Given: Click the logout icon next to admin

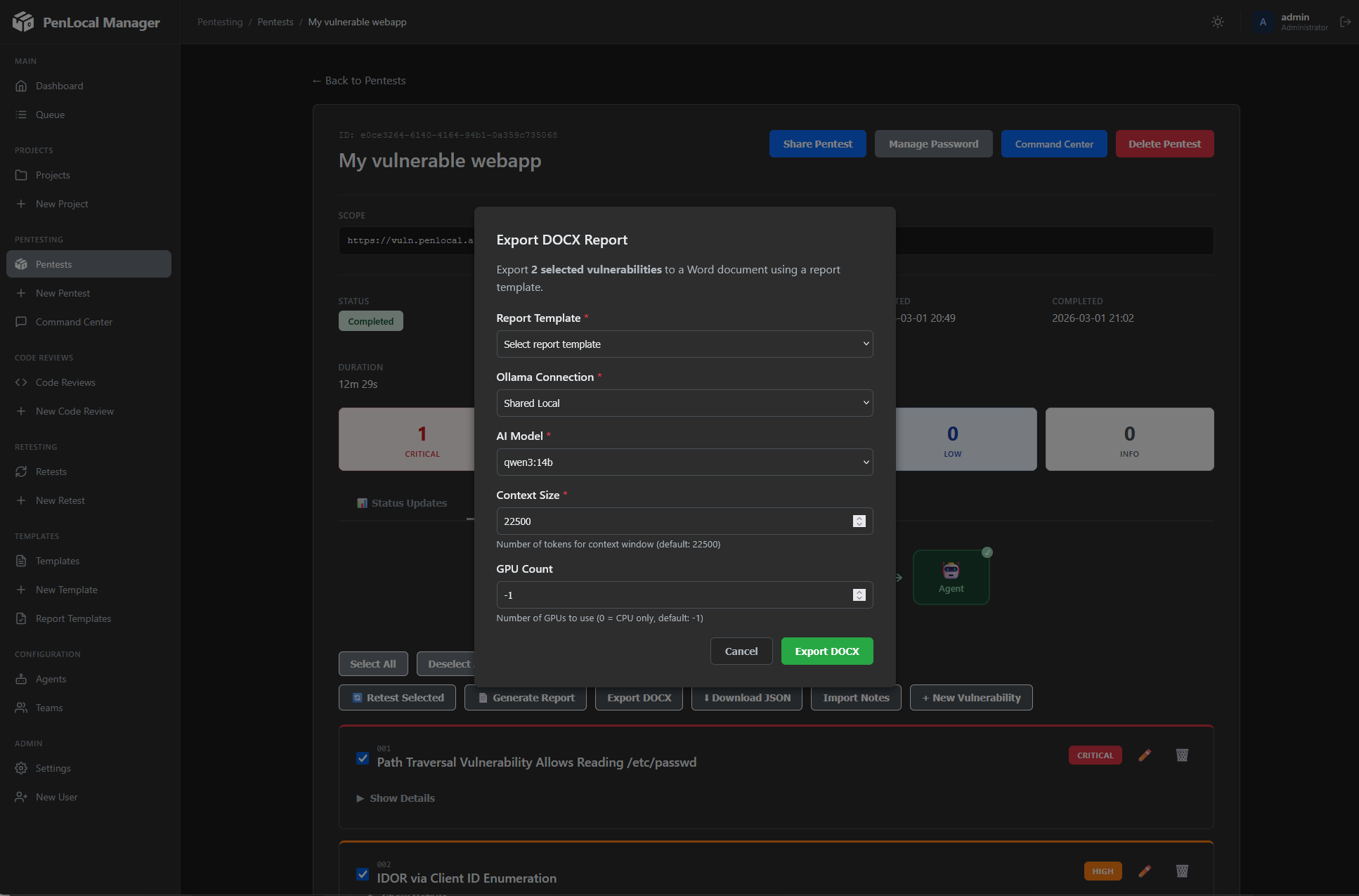Looking at the screenshot, I should pyautogui.click(x=1346, y=22).
